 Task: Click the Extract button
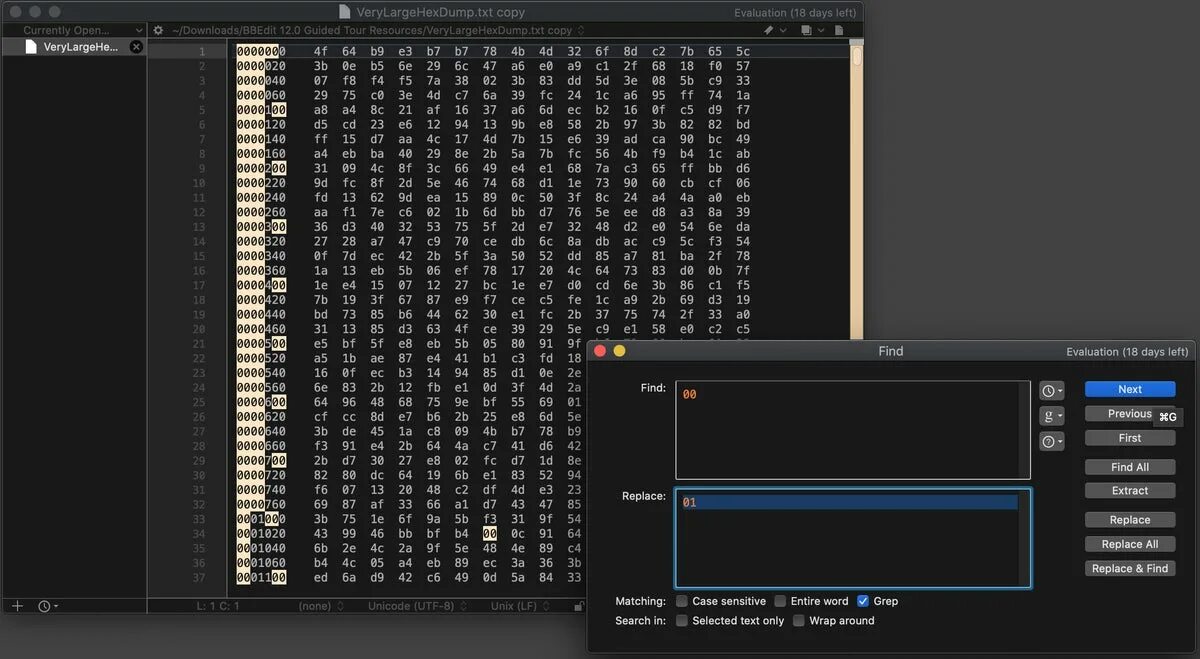(1130, 491)
